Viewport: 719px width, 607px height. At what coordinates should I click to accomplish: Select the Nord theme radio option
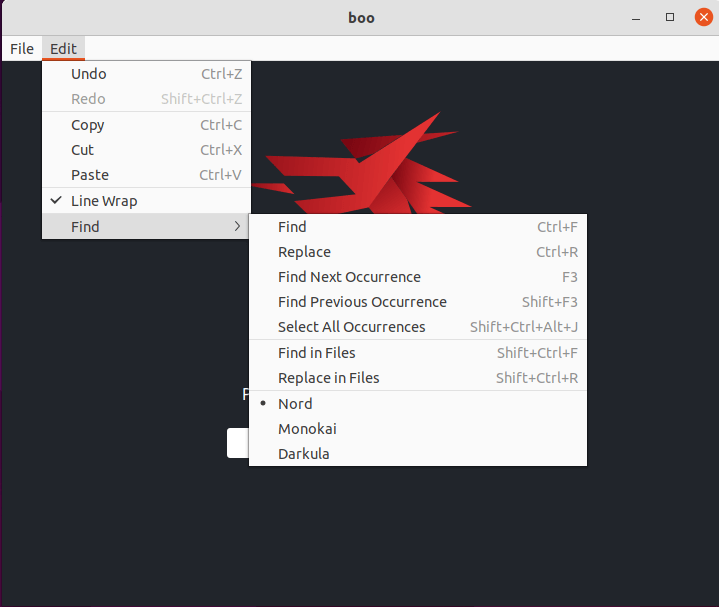click(x=295, y=404)
